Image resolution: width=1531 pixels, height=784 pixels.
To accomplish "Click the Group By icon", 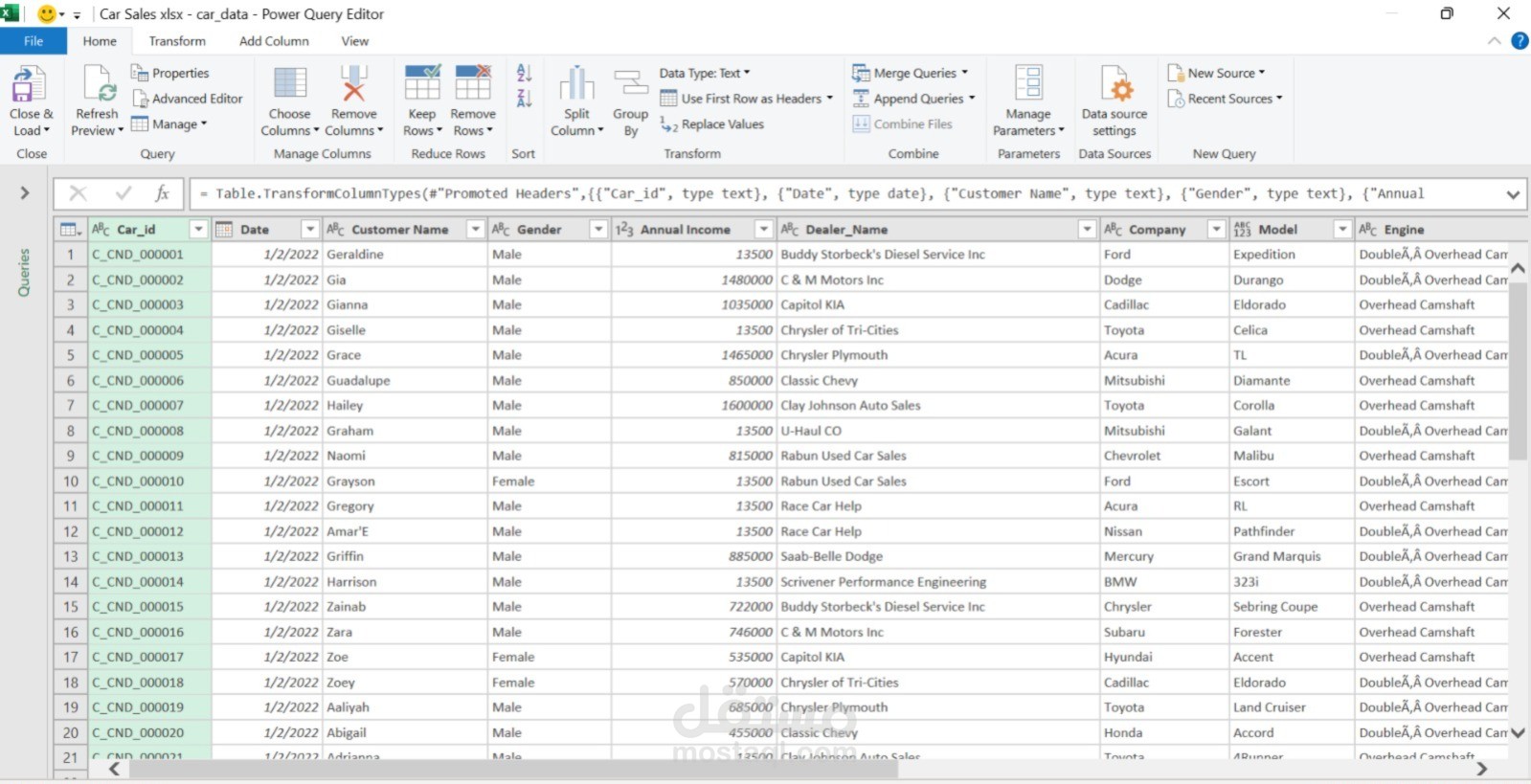I will click(631, 83).
